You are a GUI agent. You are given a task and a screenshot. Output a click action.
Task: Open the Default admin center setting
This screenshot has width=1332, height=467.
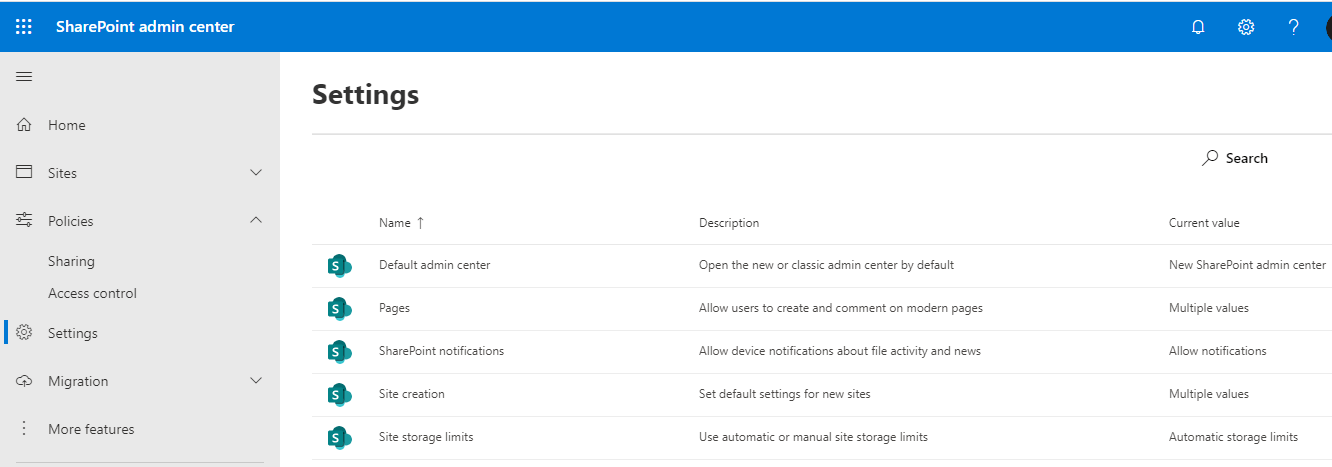[434, 265]
